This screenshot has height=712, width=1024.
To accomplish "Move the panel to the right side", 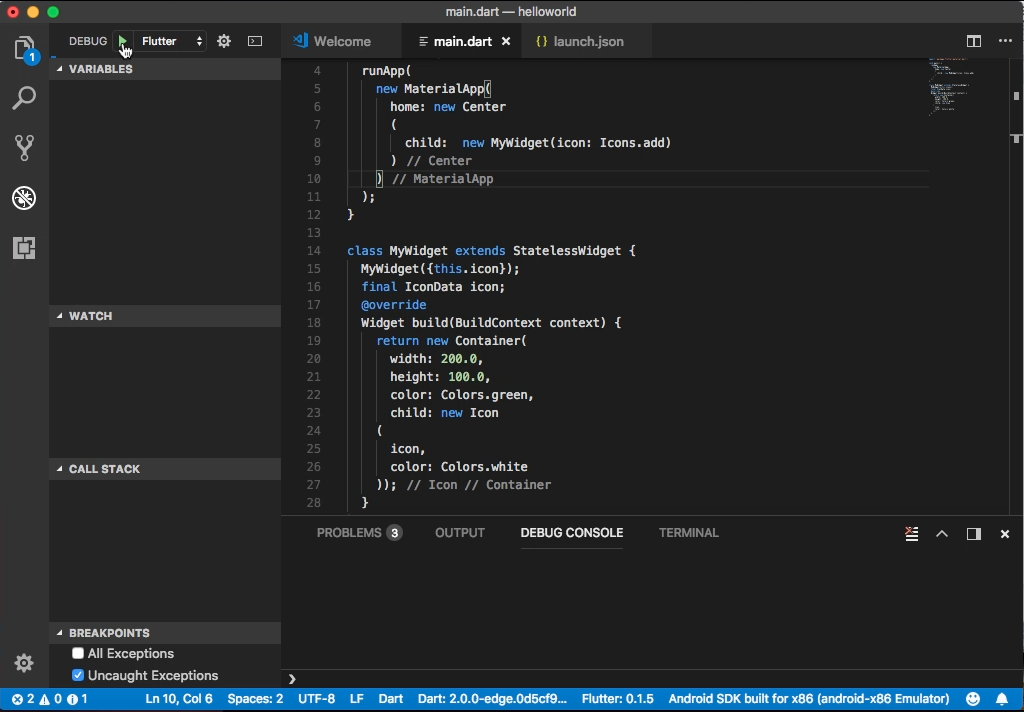I will [974, 534].
